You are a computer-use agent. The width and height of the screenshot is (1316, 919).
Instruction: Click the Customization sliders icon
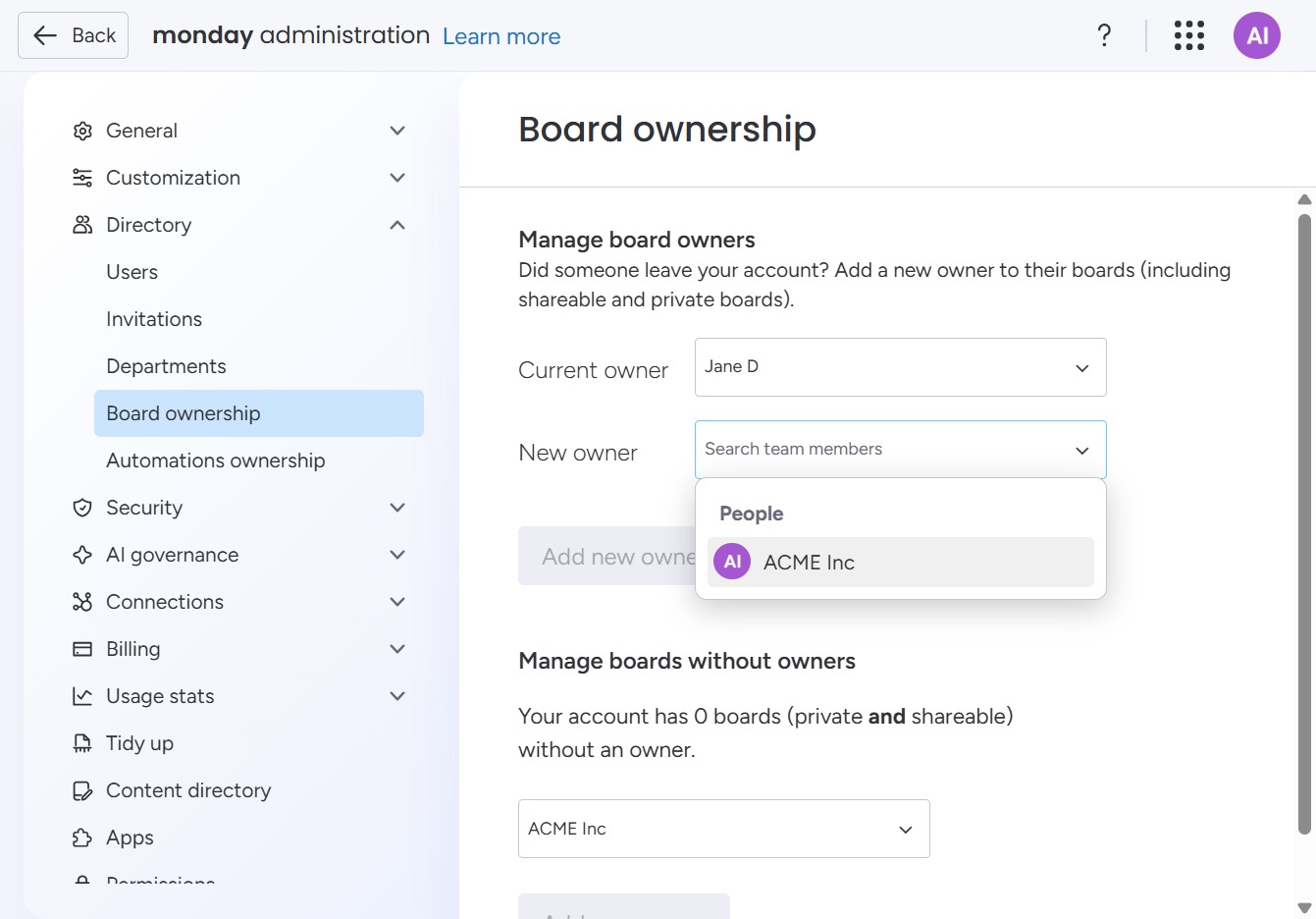(82, 178)
